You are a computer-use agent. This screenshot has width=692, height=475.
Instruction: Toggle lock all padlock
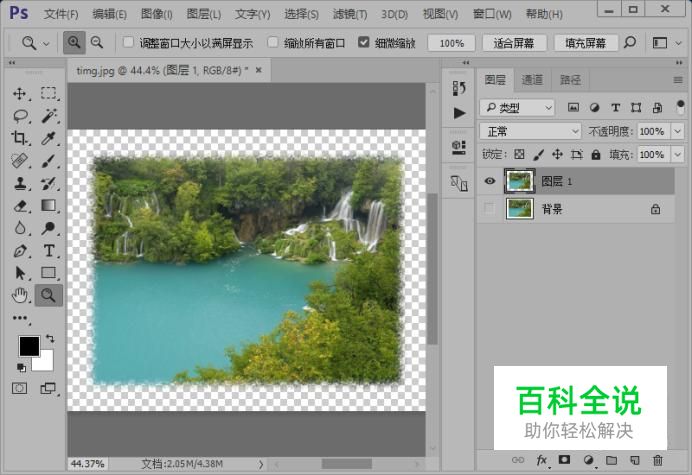(x=596, y=154)
